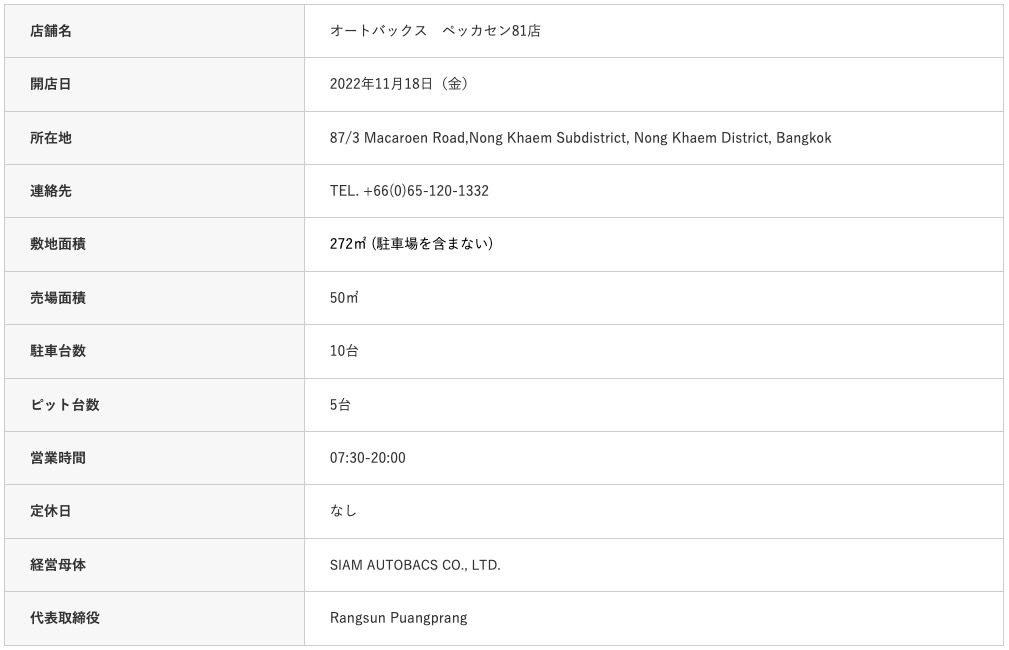
Task: Click the sales floor area value 50㎡
Action: (344, 298)
